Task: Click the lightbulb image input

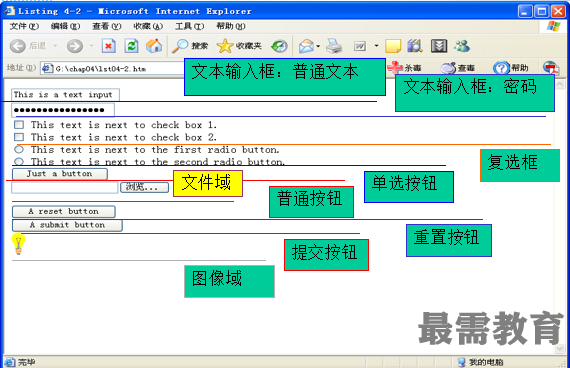Action: click(x=18, y=243)
